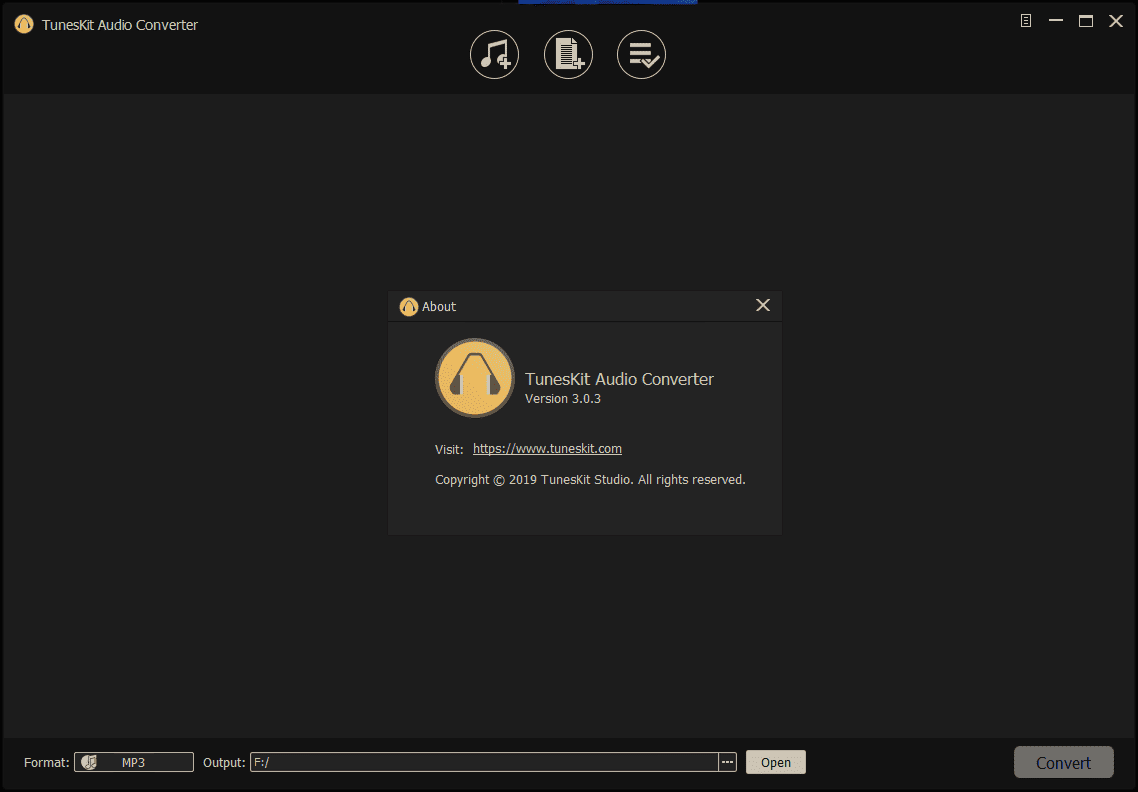The height and width of the screenshot is (792, 1138).
Task: Open the MP3 format selector
Action: click(x=134, y=762)
